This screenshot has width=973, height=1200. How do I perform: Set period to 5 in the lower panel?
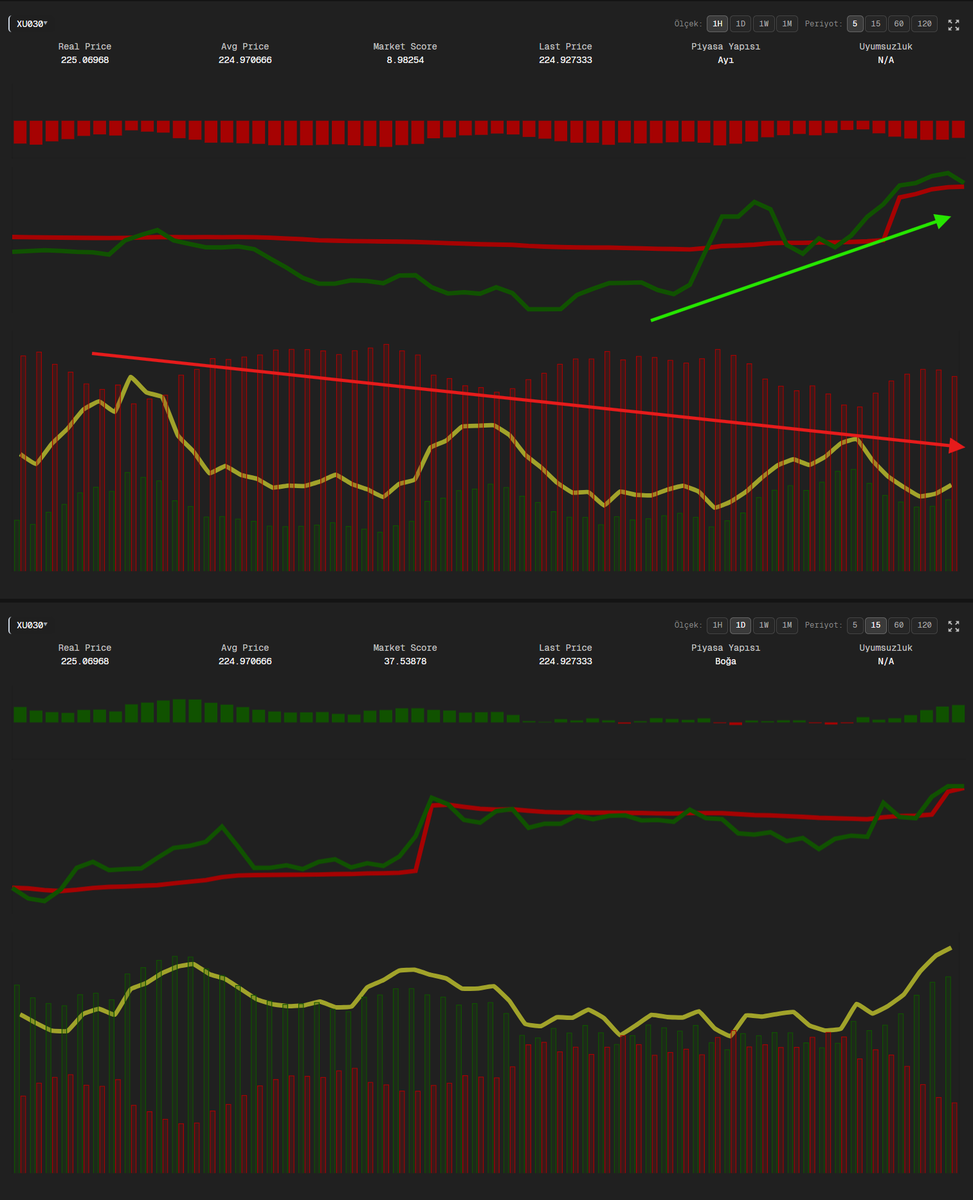(854, 625)
